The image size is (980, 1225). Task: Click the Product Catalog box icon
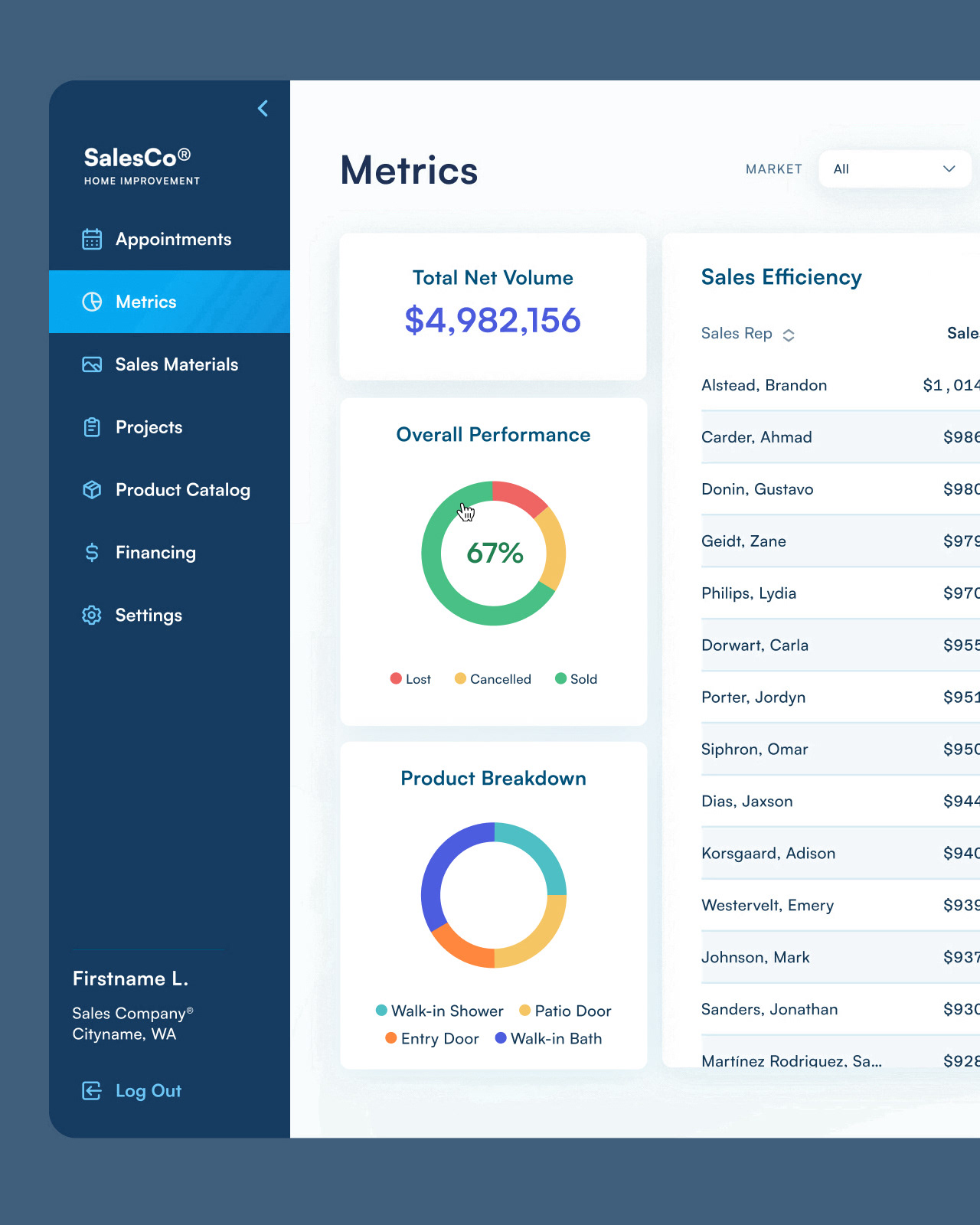point(92,490)
